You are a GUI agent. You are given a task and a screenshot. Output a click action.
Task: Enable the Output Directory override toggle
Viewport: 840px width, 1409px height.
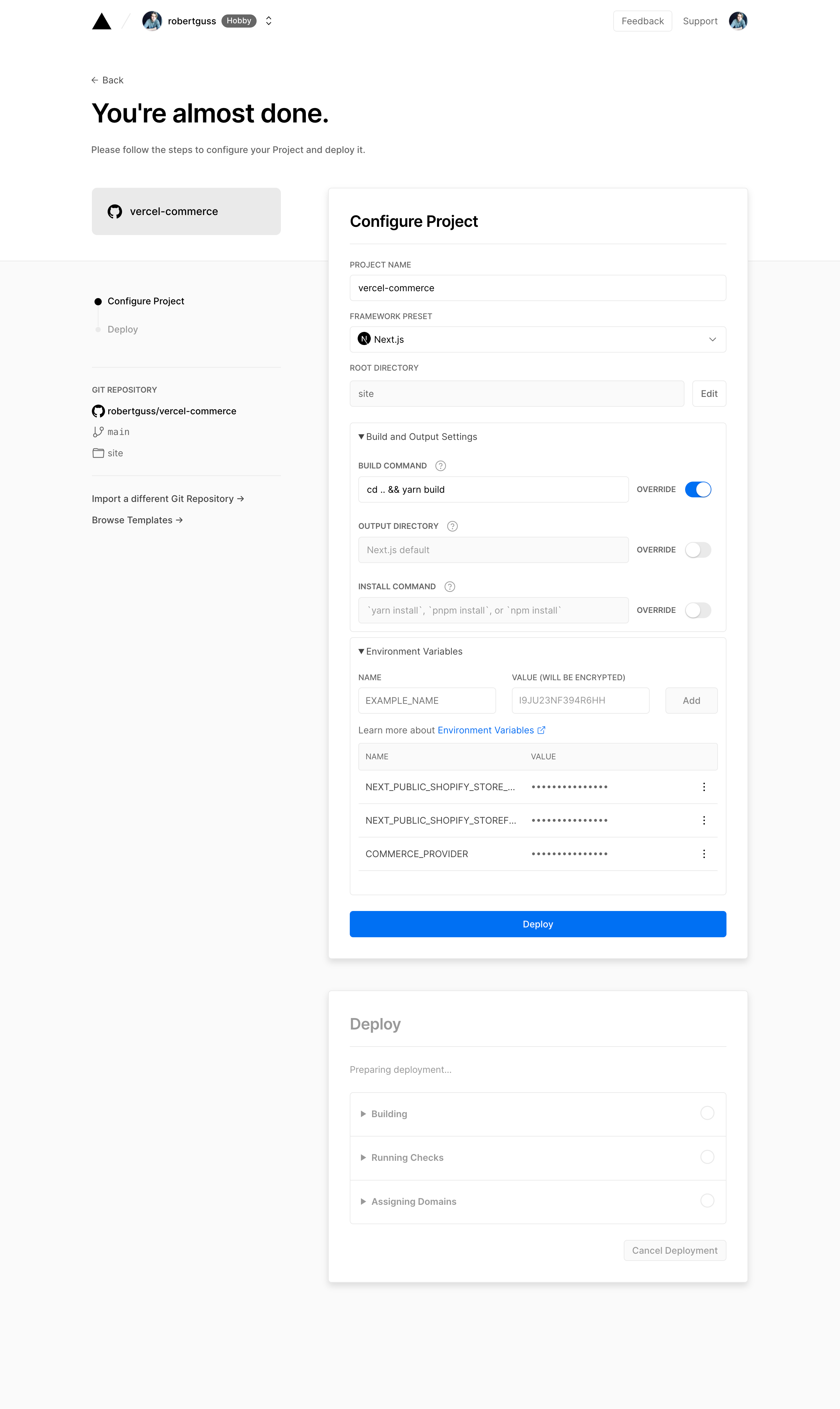698,550
